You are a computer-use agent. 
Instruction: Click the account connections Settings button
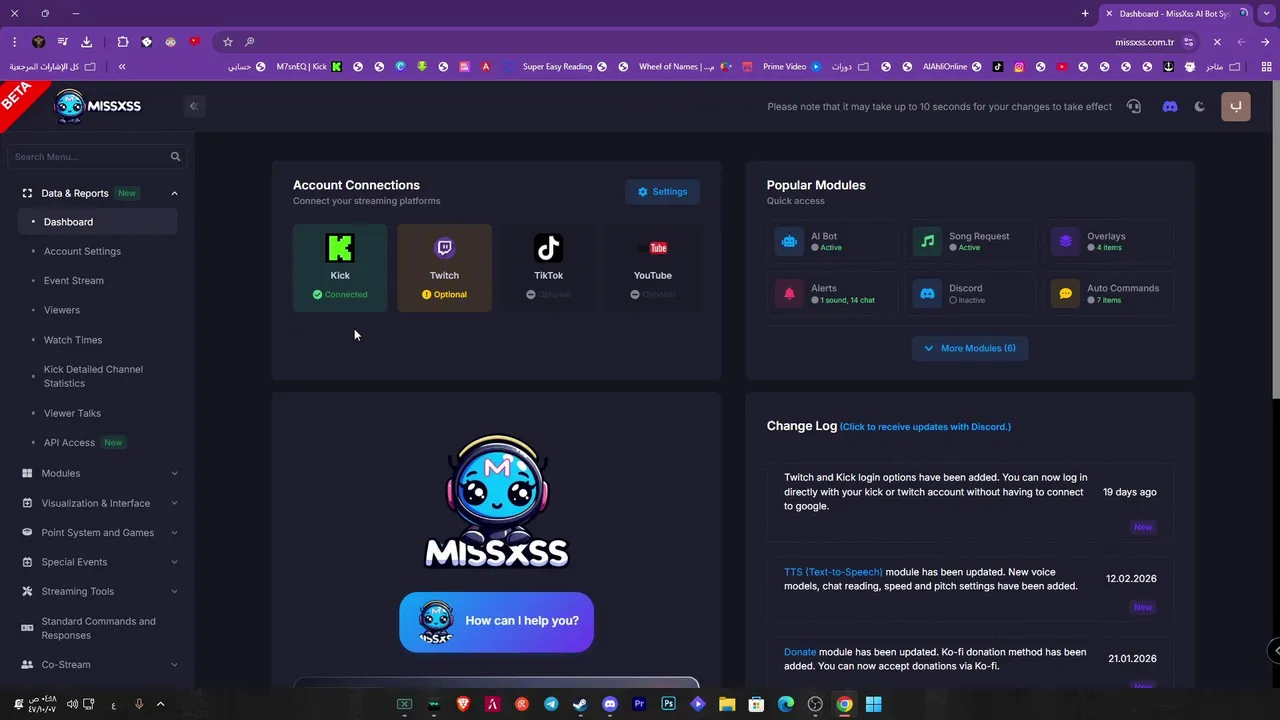(x=662, y=192)
